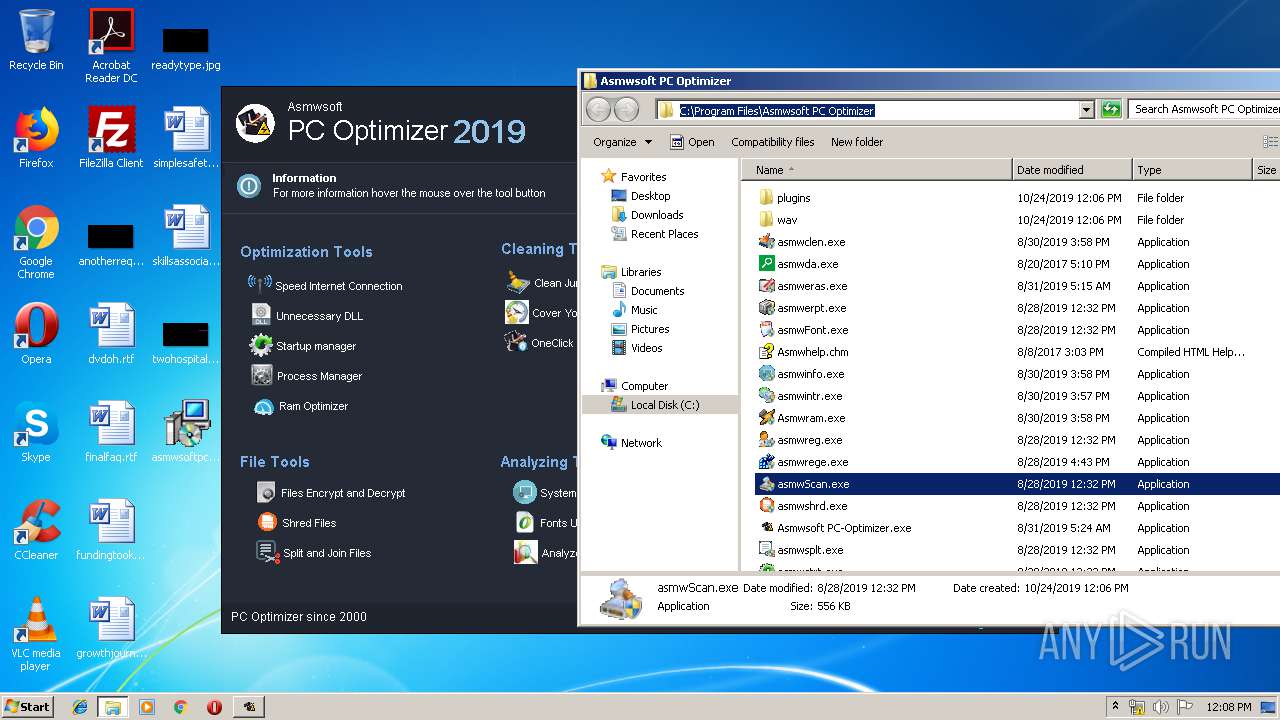Select the asmwinfo.exe file icon
This screenshot has height=720, width=1280.
click(x=766, y=374)
